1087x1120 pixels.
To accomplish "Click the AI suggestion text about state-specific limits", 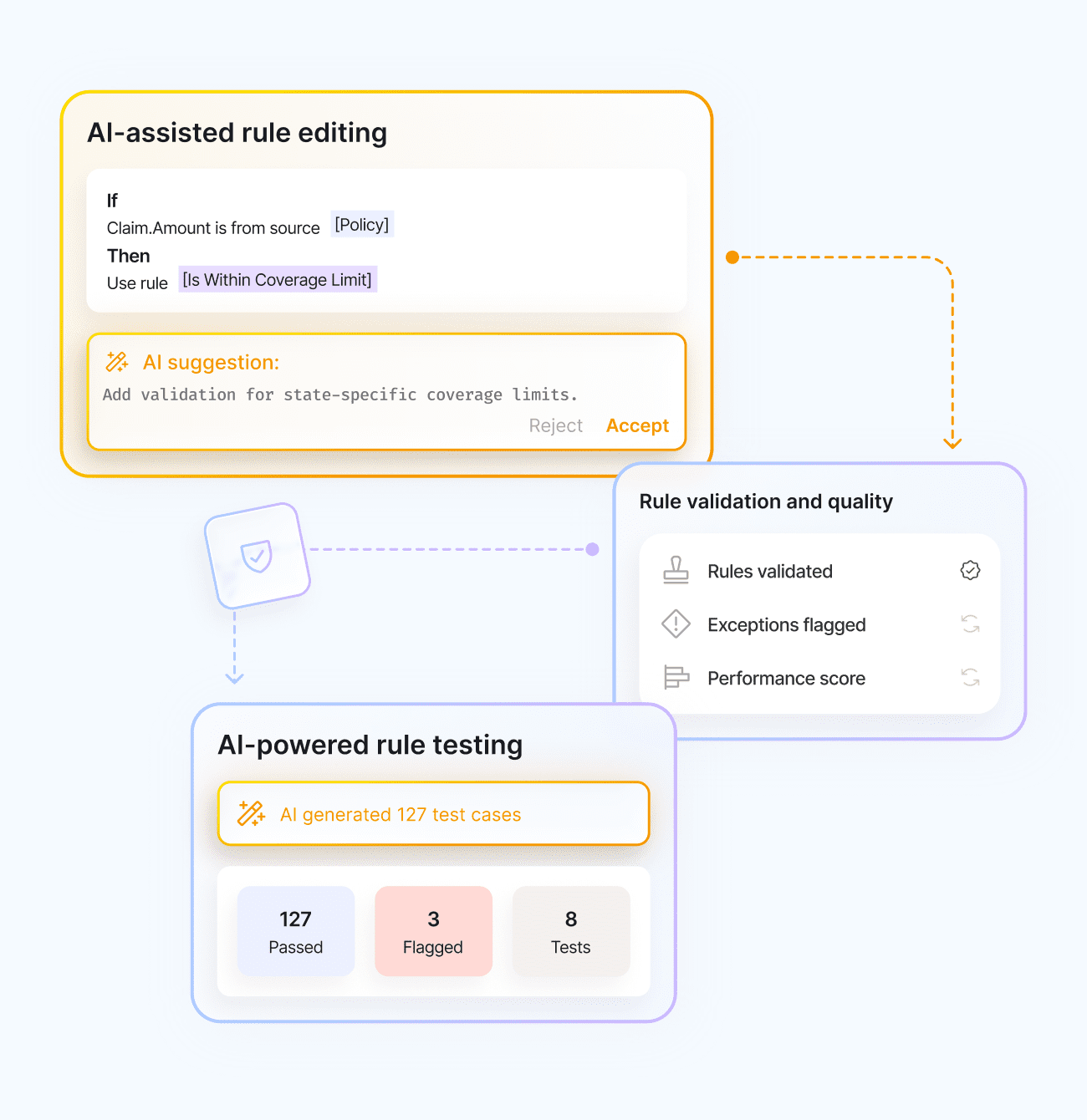I will coord(339,395).
